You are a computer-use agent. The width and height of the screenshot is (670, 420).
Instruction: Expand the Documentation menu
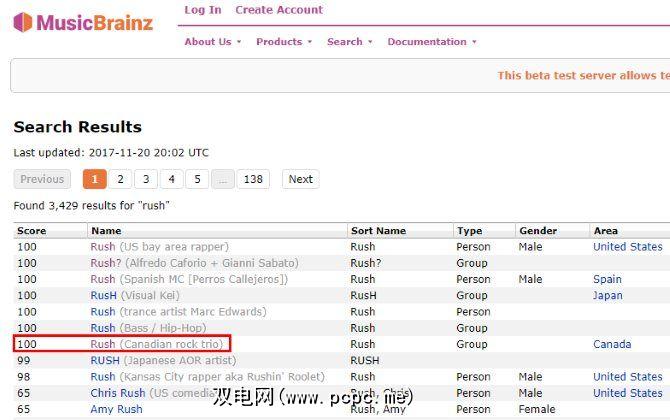click(x=431, y=42)
